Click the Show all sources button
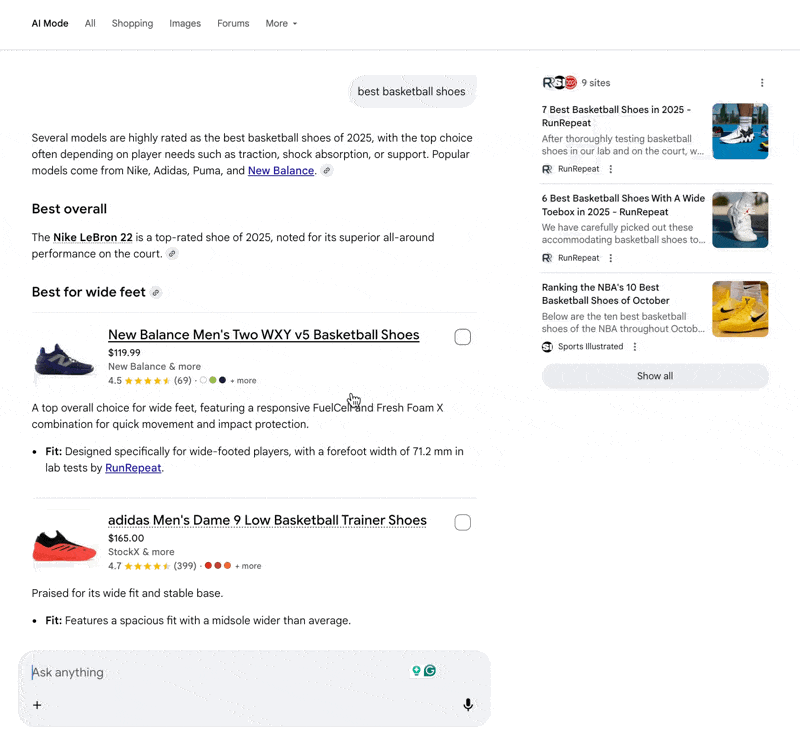Image resolution: width=800 pixels, height=734 pixels. pyautogui.click(x=655, y=376)
